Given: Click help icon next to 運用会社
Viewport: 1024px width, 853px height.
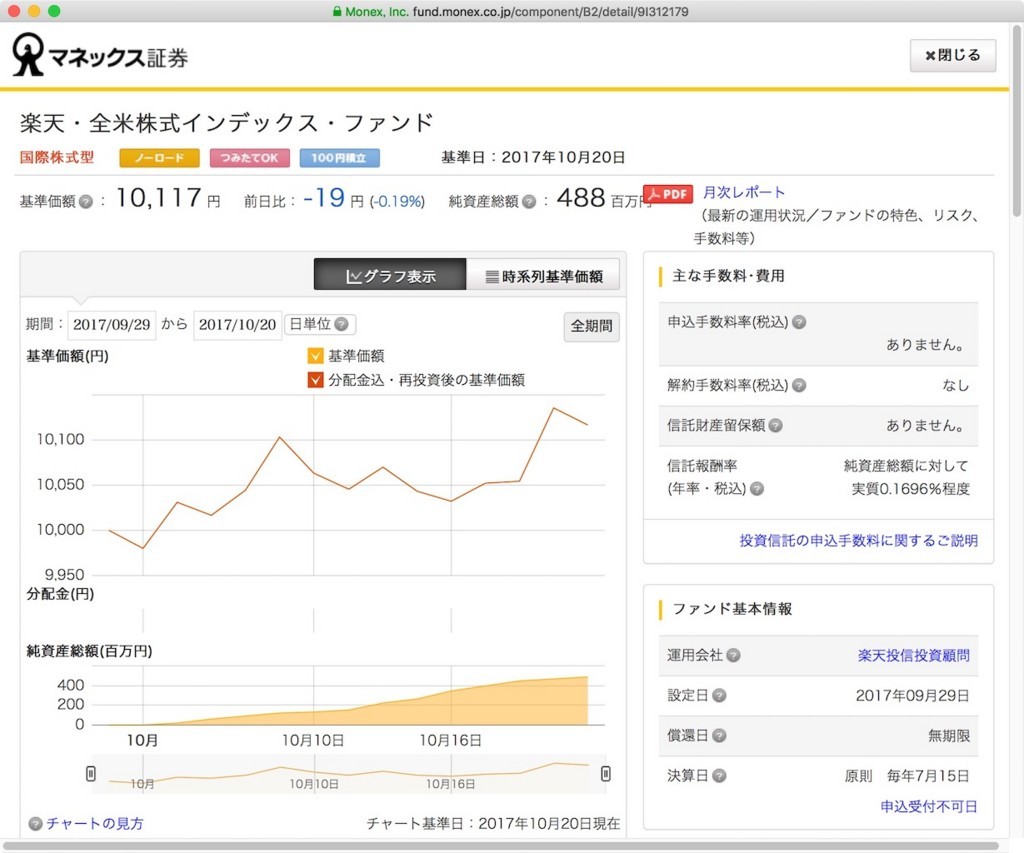Looking at the screenshot, I should pos(733,655).
